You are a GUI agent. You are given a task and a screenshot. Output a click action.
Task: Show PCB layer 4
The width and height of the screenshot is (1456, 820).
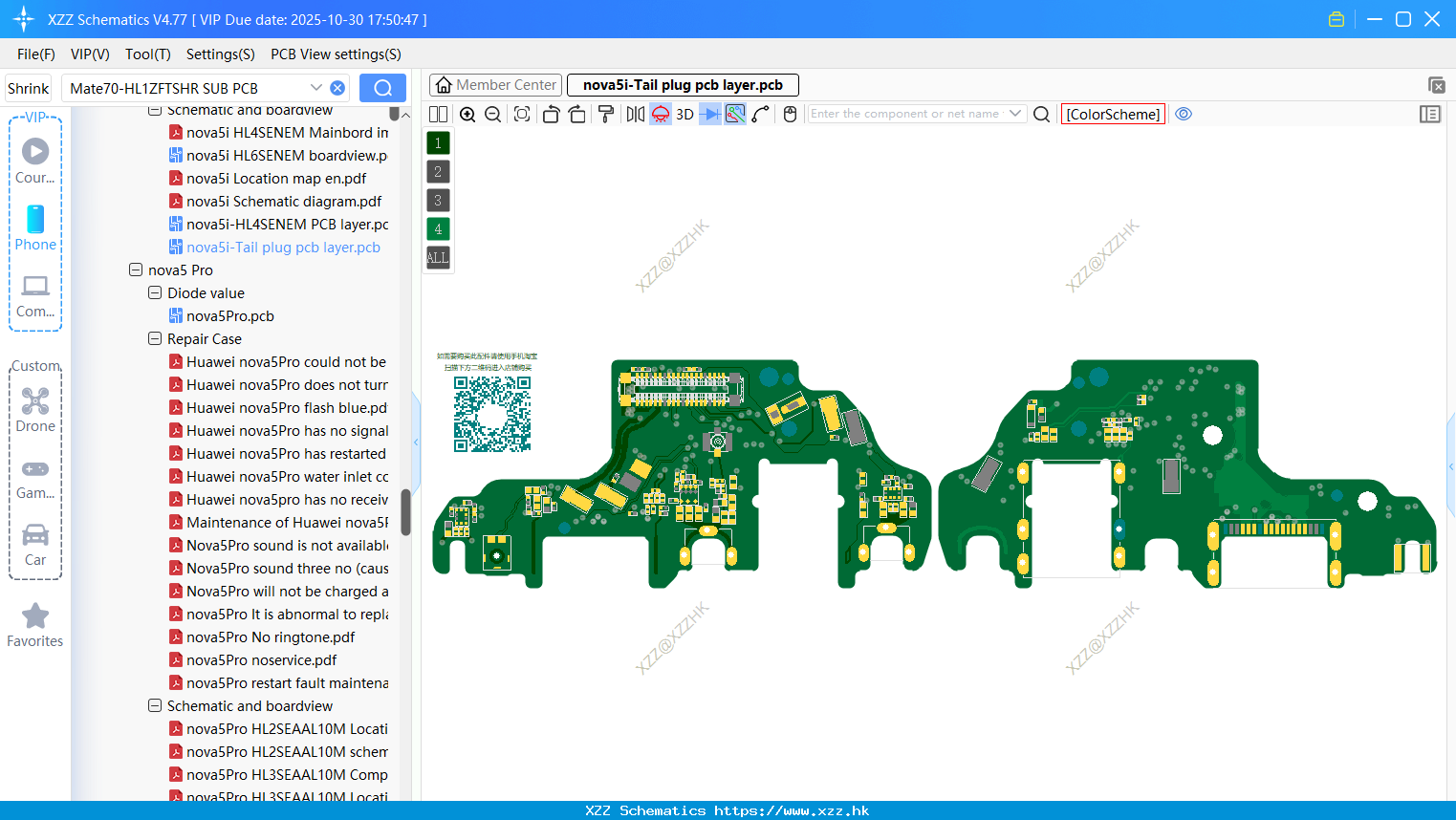coord(438,229)
